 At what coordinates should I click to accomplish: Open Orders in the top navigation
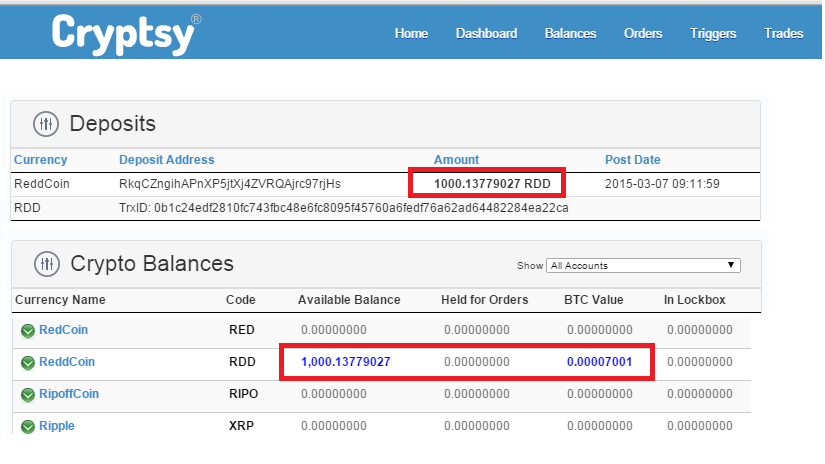(643, 34)
